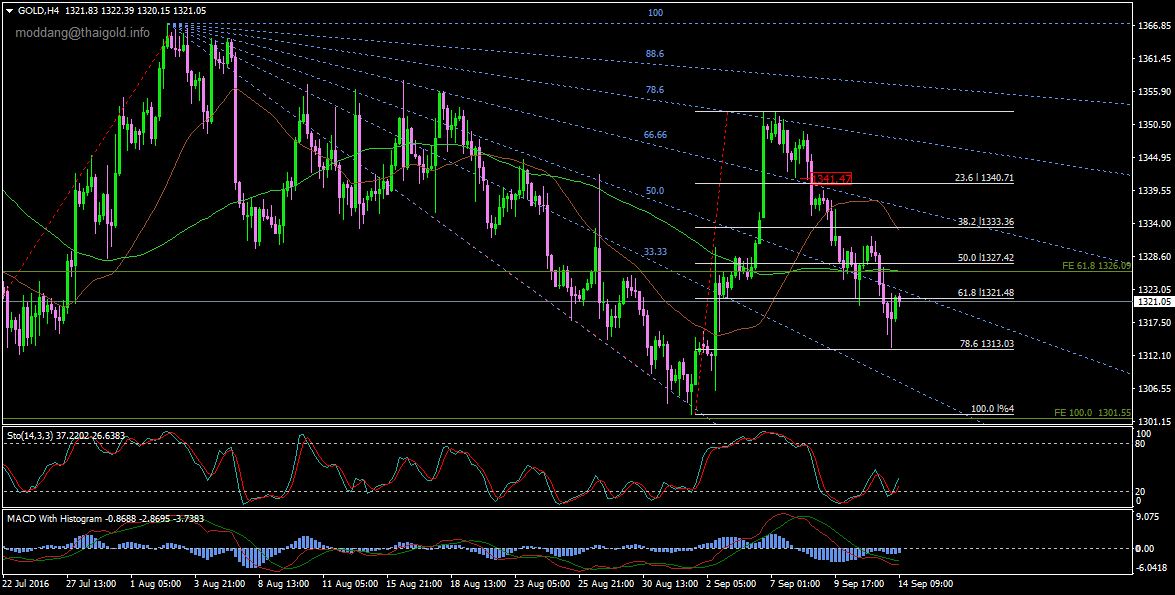Select the 66.66 fan level label
Viewport: 1175px width, 595px height.
(x=655, y=135)
